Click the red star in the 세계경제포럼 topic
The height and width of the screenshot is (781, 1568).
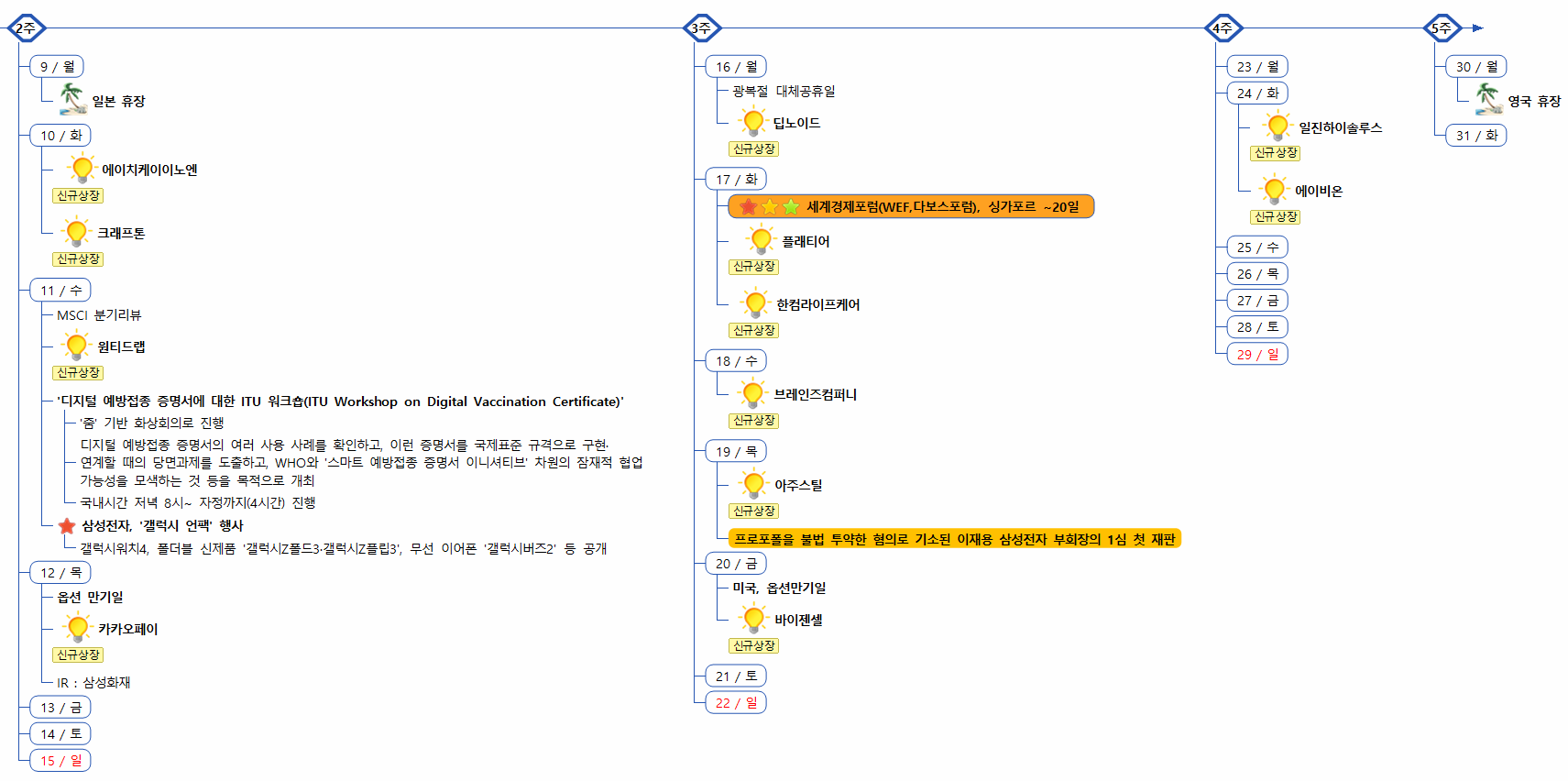coord(749,206)
